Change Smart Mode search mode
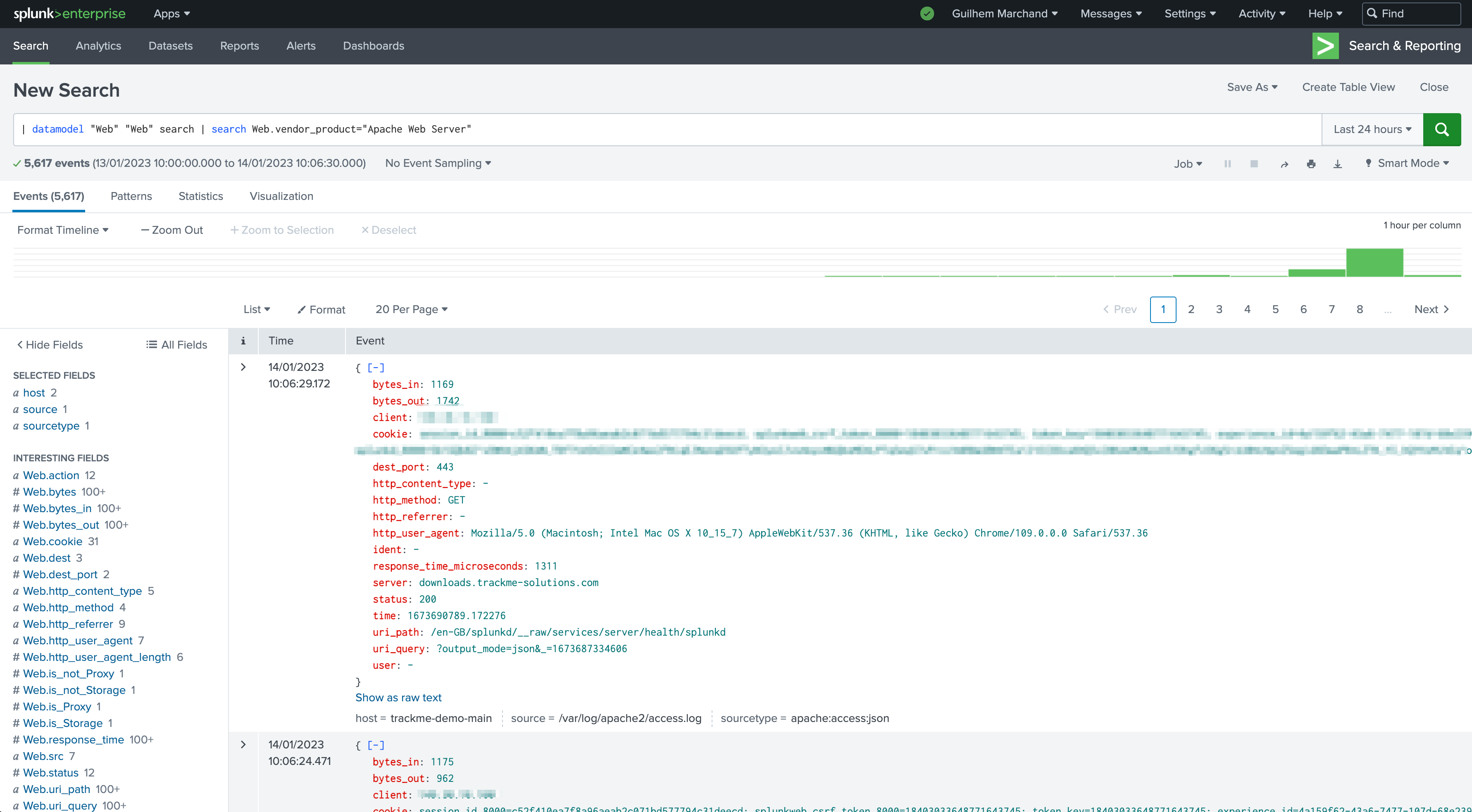 point(1407,163)
